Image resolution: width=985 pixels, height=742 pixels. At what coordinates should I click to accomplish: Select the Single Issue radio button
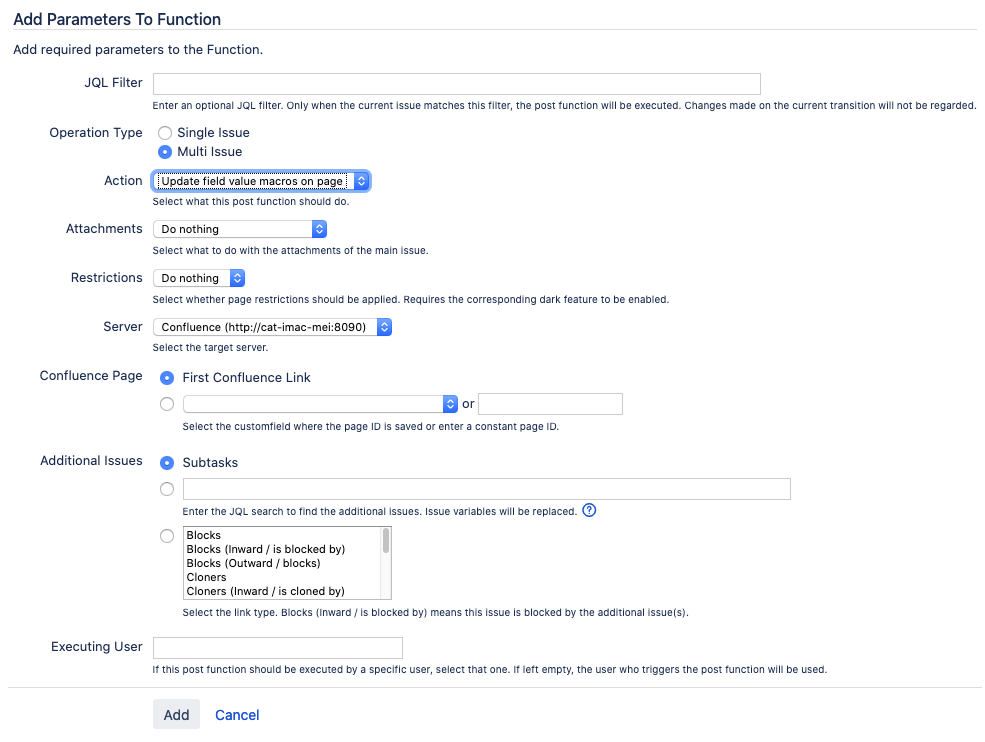click(x=165, y=132)
